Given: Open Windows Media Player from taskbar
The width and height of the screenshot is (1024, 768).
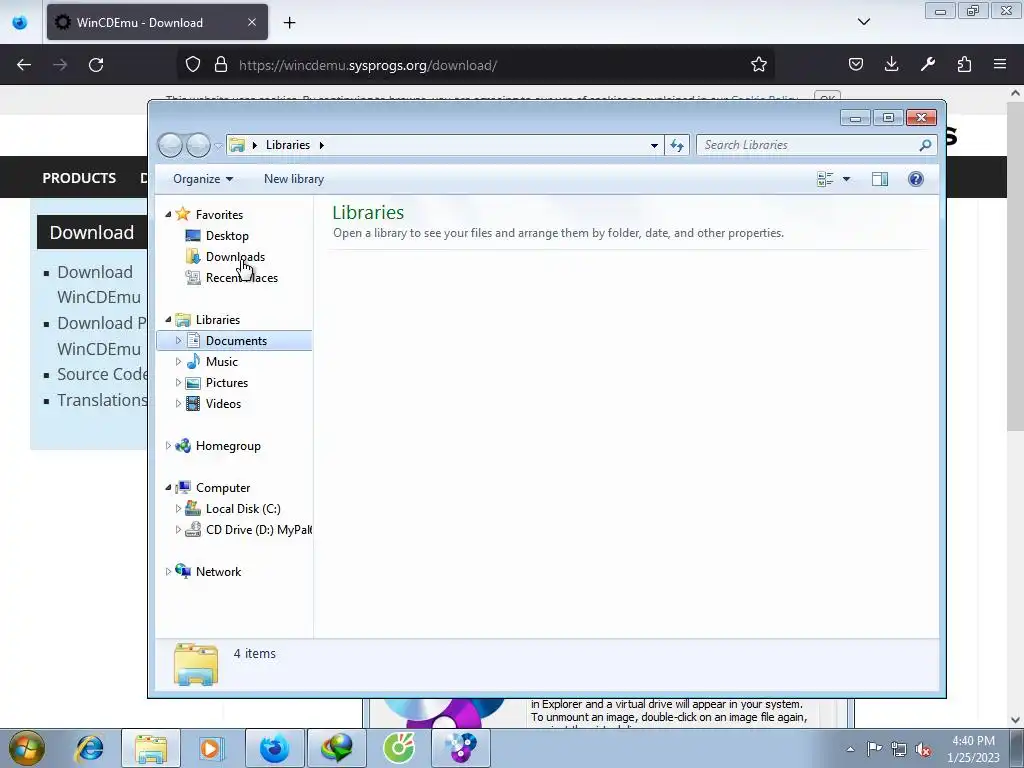Looking at the screenshot, I should (211, 748).
